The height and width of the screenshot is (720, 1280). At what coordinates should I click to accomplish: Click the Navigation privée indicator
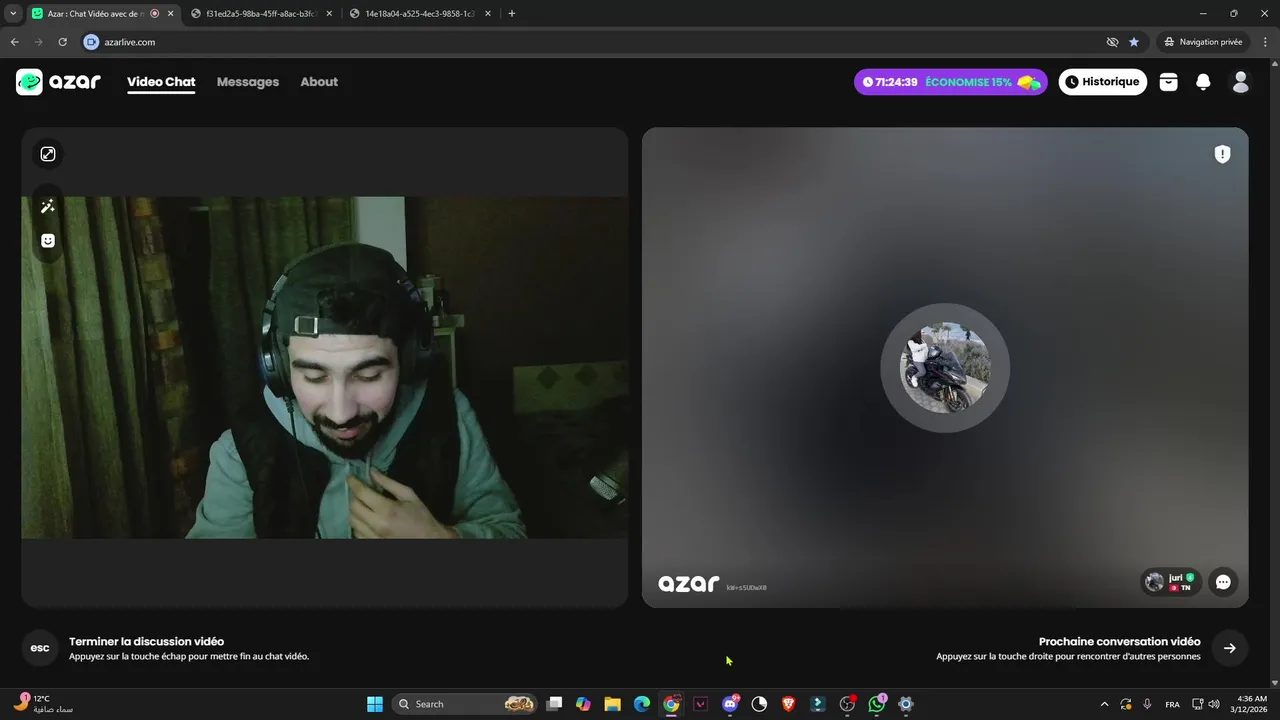[1203, 42]
